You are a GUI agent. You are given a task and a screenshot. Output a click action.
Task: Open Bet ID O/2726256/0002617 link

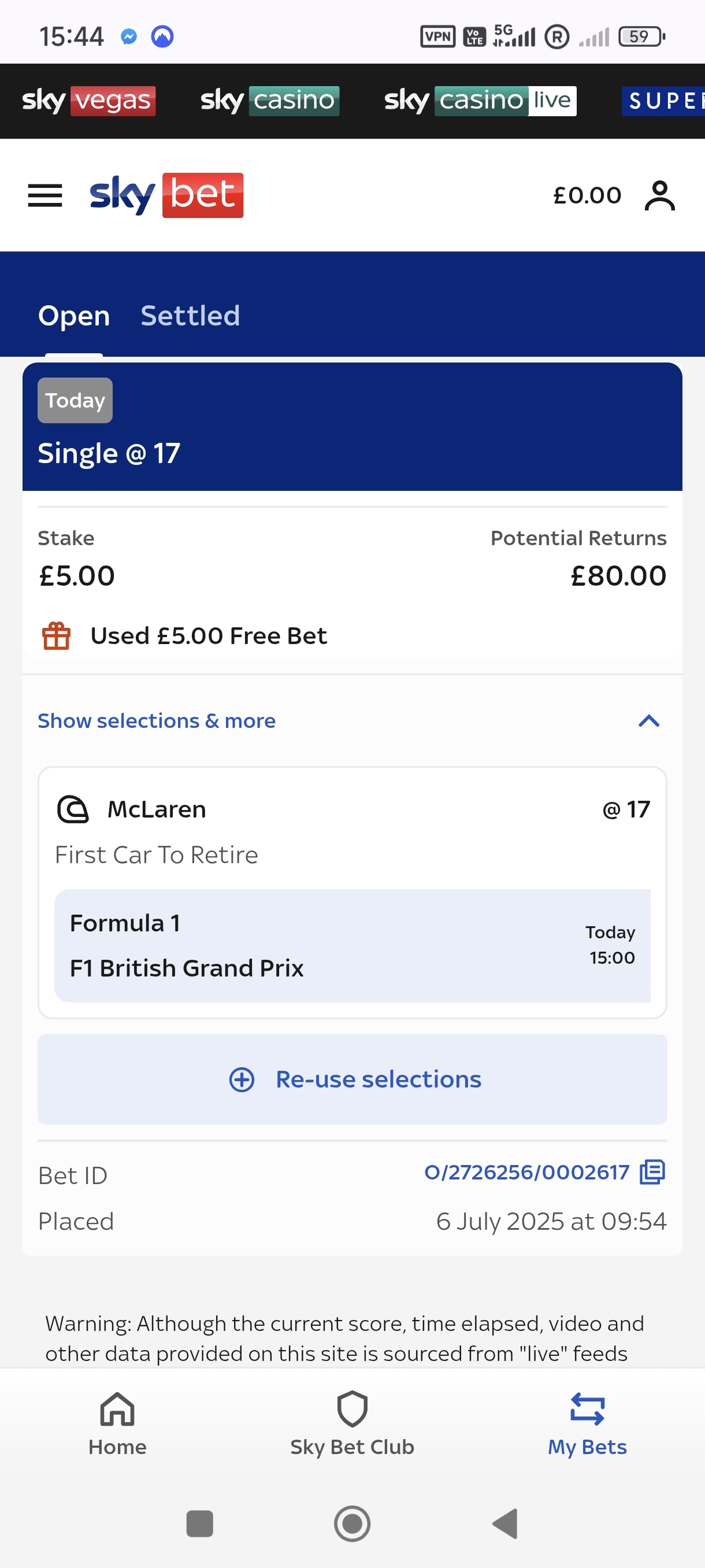526,1172
